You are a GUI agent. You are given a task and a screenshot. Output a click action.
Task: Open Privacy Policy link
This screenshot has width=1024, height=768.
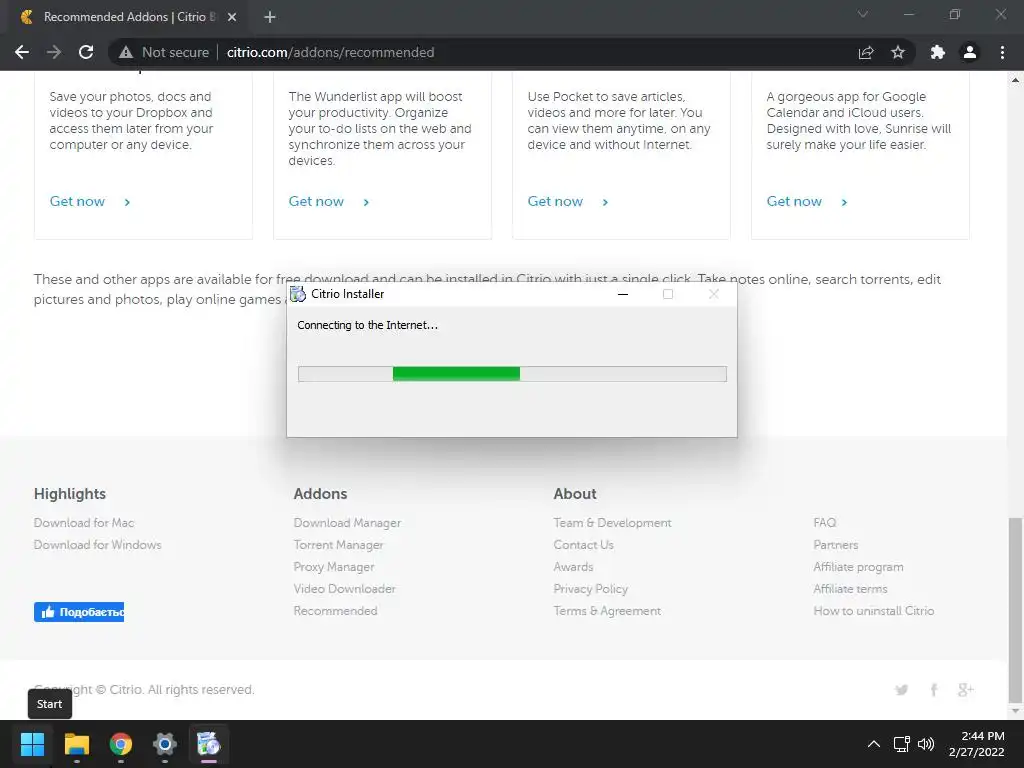590,588
